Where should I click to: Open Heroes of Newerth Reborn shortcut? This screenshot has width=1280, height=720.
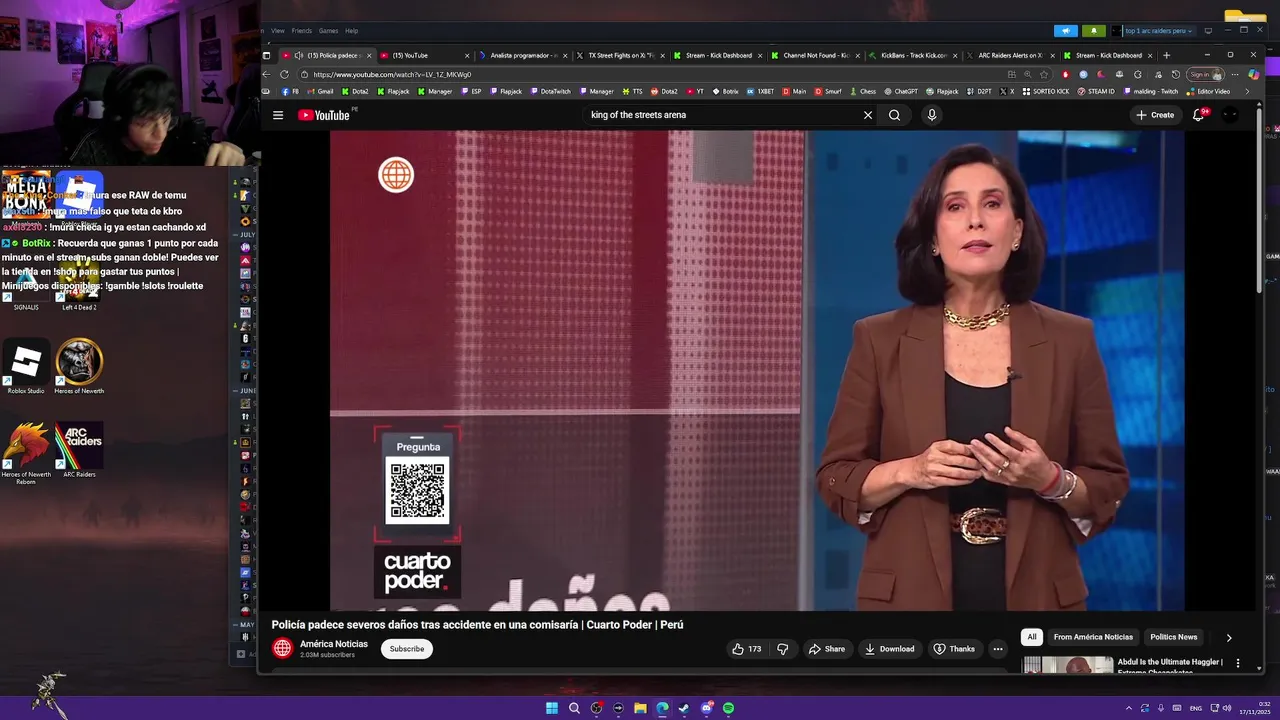(26, 454)
